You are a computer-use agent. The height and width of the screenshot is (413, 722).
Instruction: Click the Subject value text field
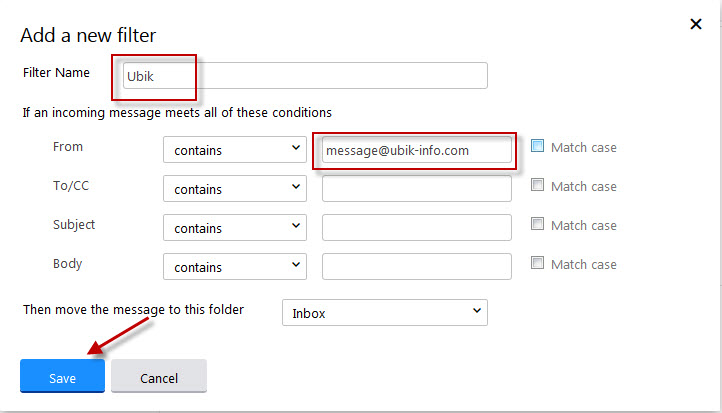coord(416,227)
